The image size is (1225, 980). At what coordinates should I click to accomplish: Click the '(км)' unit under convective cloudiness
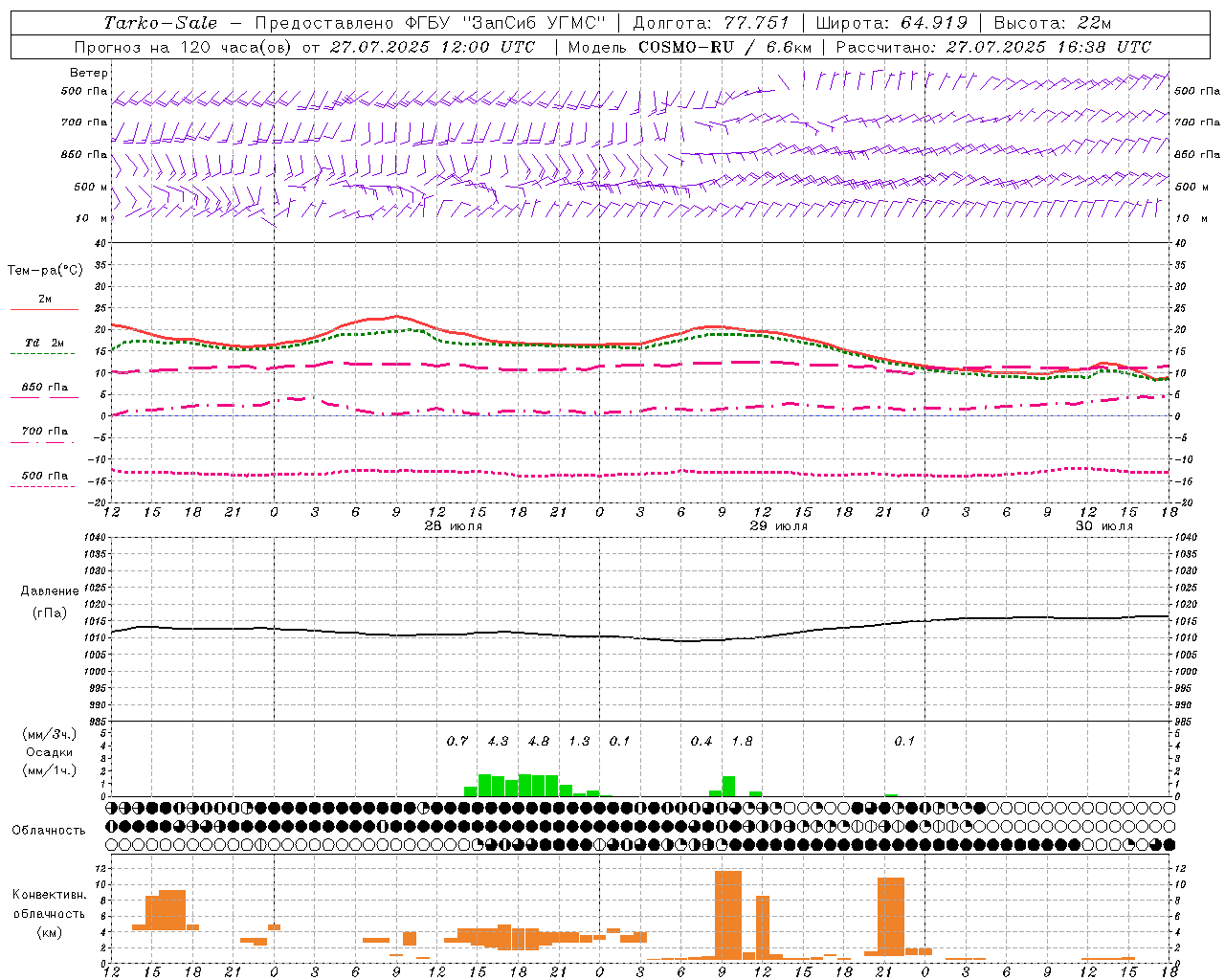tap(49, 932)
